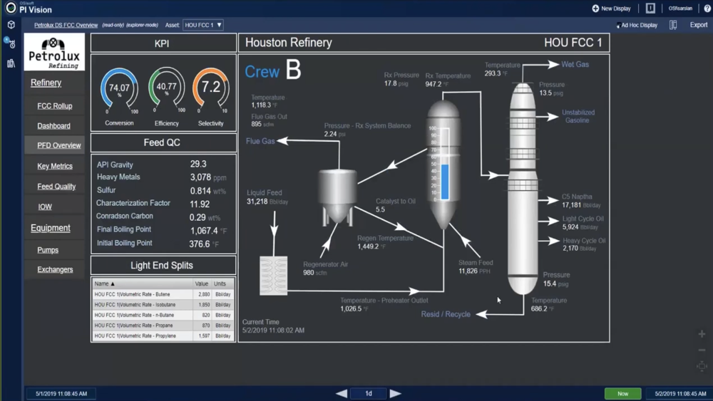Click the API Gravity value 29.3
This screenshot has width=713, height=401.
coord(198,164)
